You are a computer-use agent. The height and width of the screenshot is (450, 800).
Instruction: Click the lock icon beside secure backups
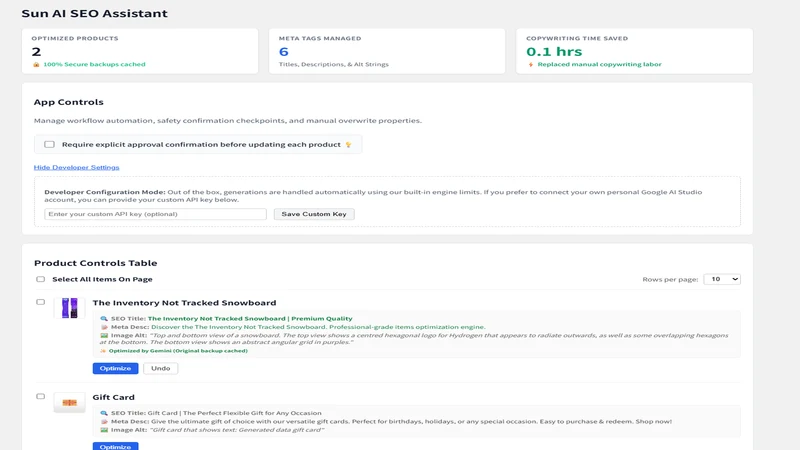click(36, 64)
